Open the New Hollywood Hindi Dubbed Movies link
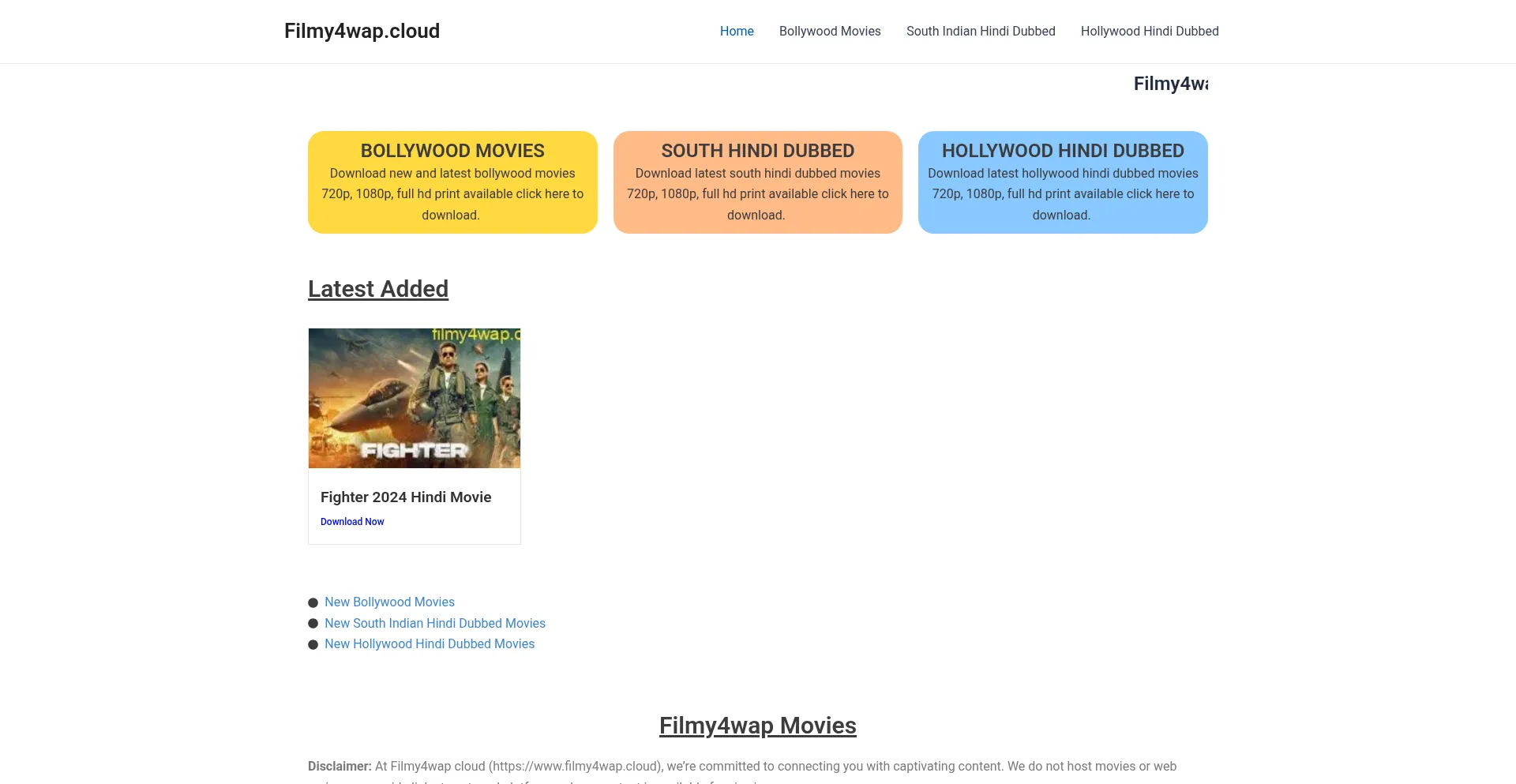The width and height of the screenshot is (1516, 784). (430, 643)
